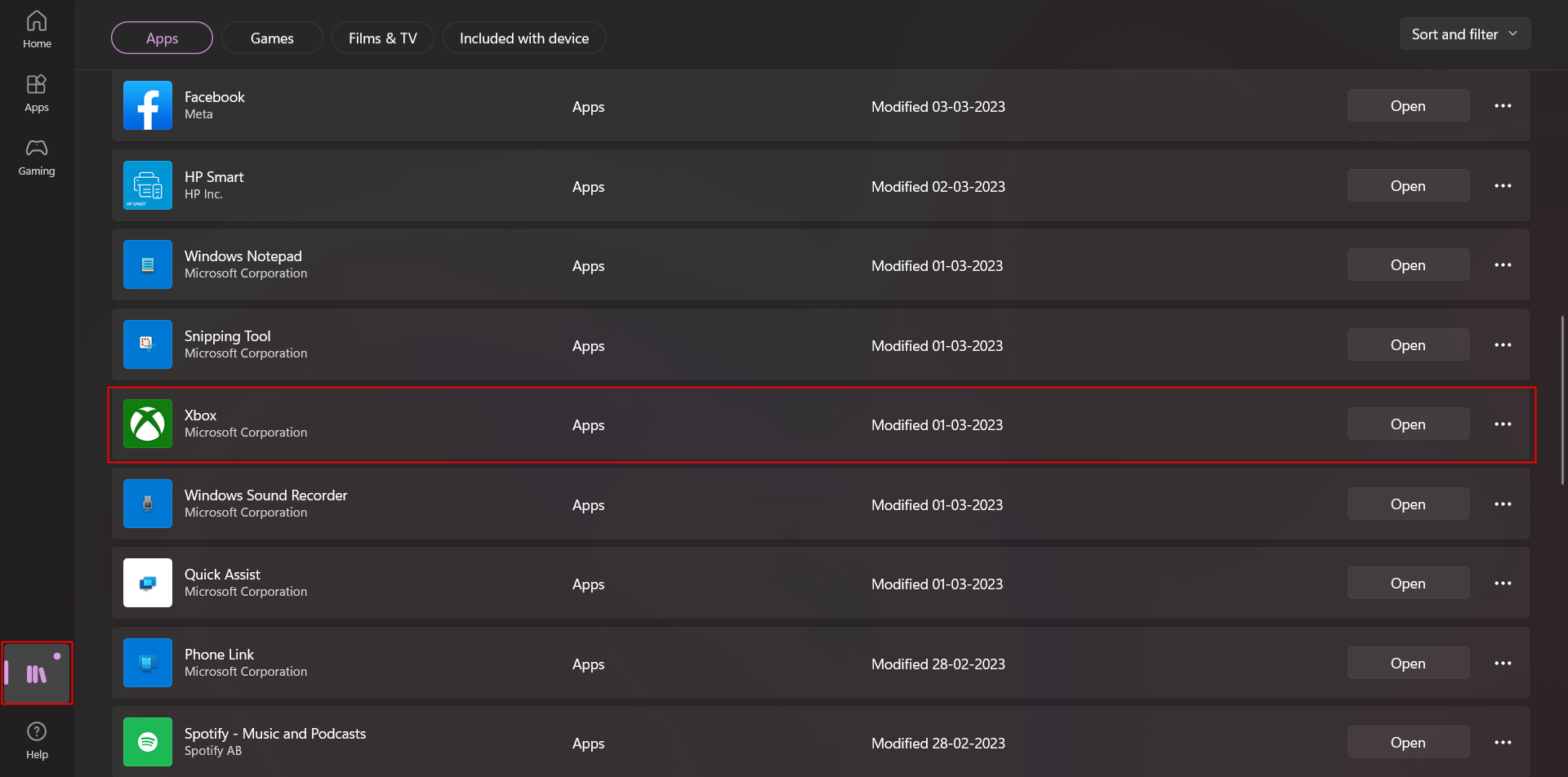The height and width of the screenshot is (777, 1568).
Task: Click 'Spotify - Music and Podcasts' title
Action: coord(275,734)
